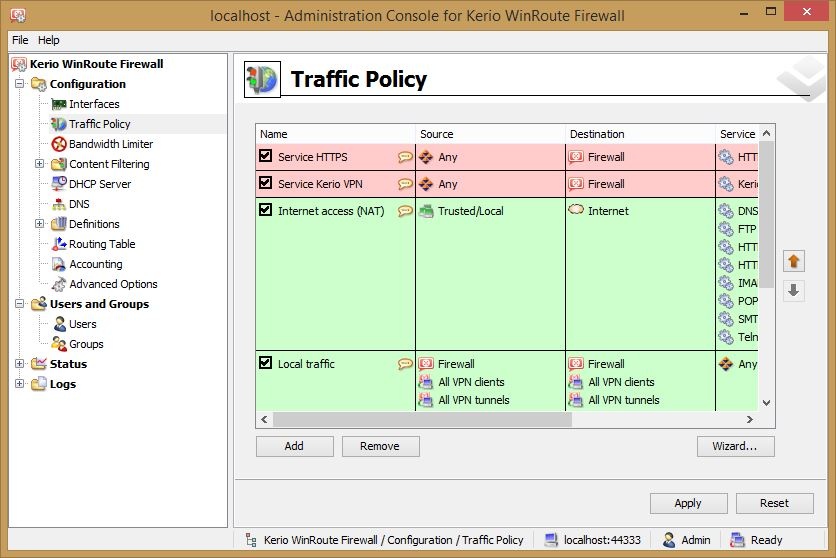
Task: Click the horizontal scrollbar thumb
Action: 422,419
